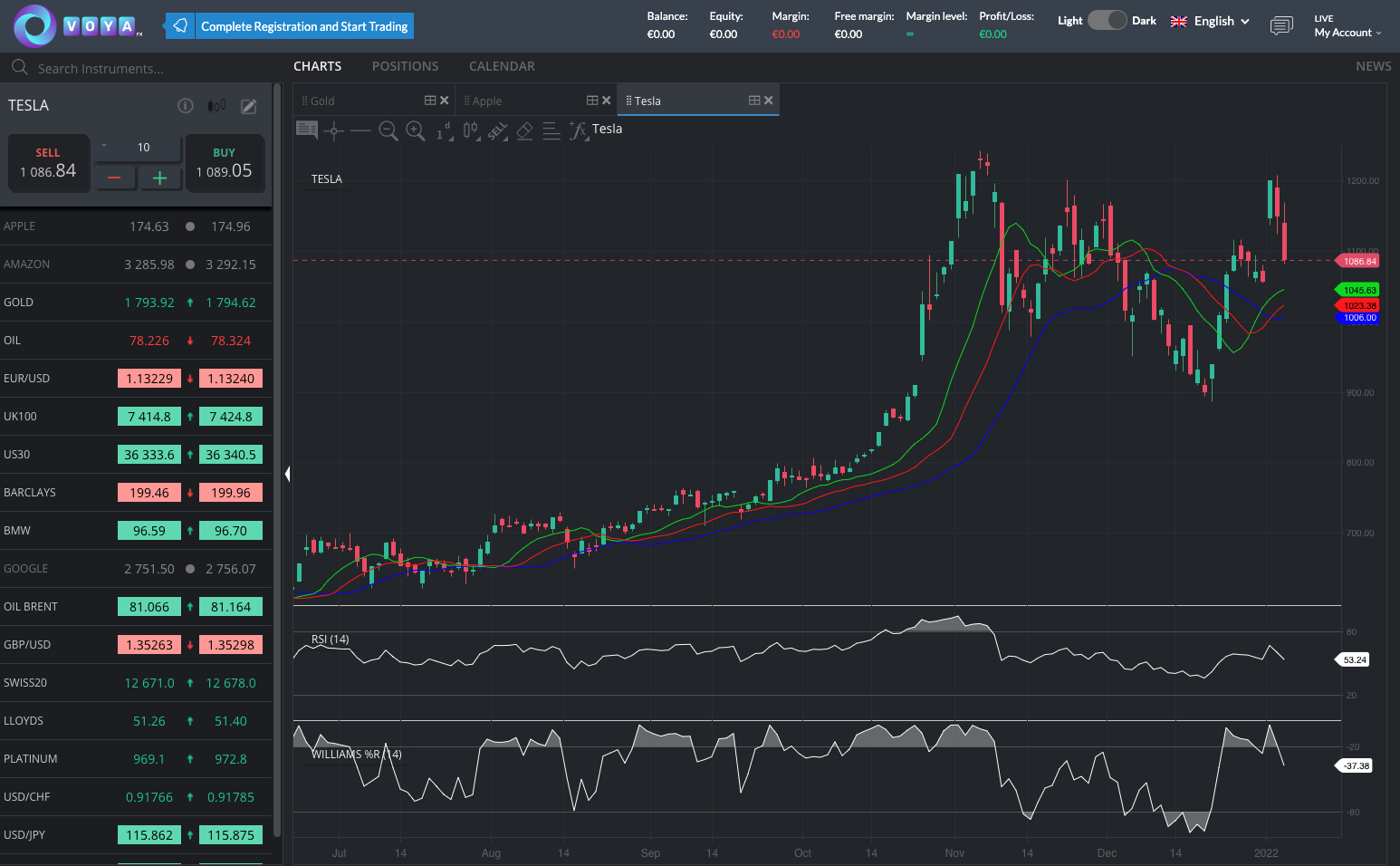Click the volume input showing 10

coord(144,148)
